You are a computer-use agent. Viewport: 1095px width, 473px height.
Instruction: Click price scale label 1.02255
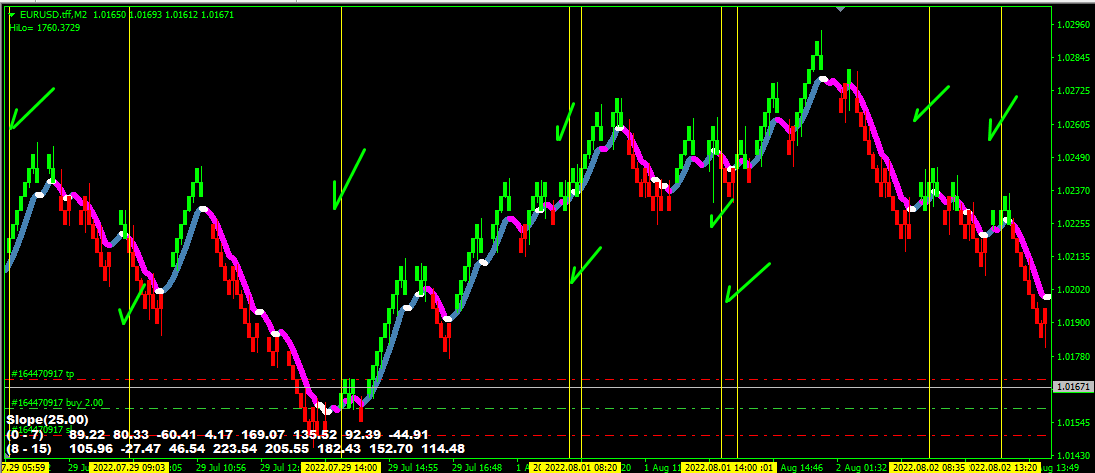tap(1074, 224)
